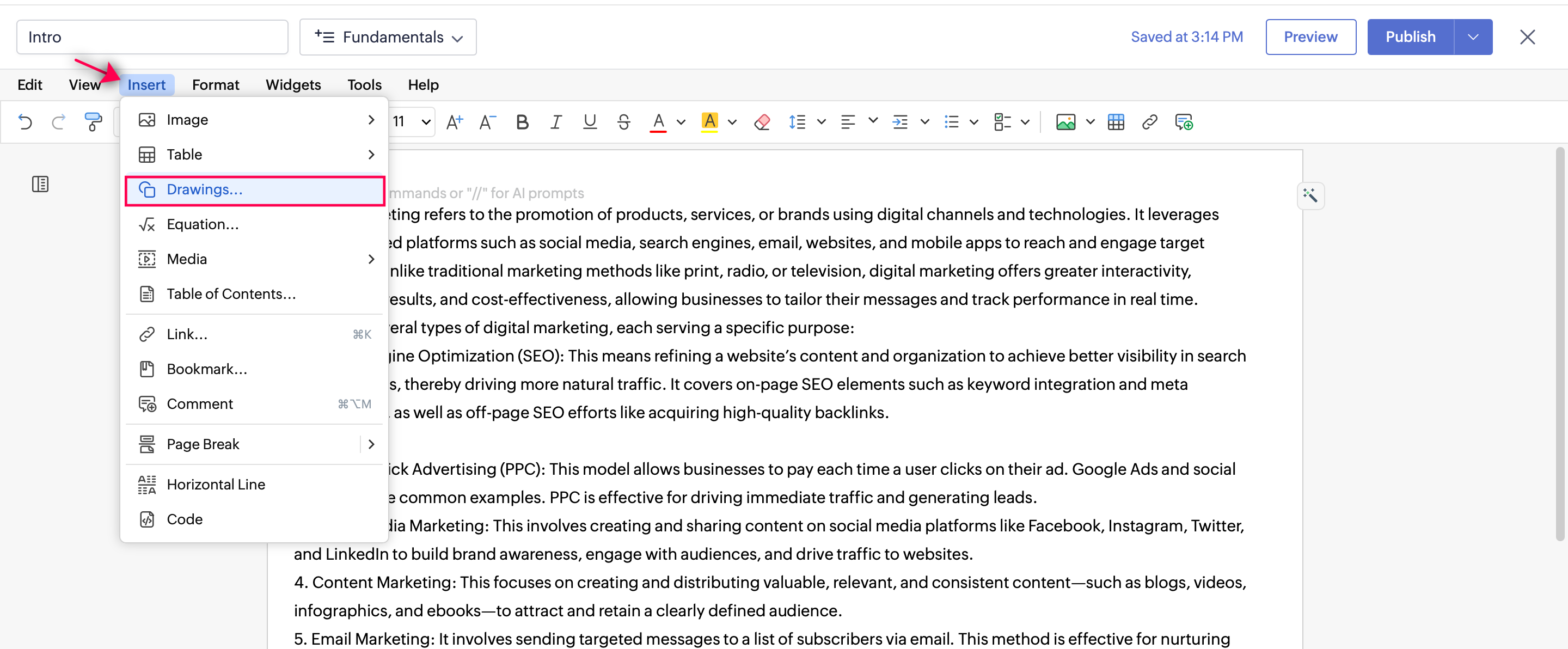Open the Fundamentals section dropdown
This screenshot has width=1568, height=649.
click(388, 37)
